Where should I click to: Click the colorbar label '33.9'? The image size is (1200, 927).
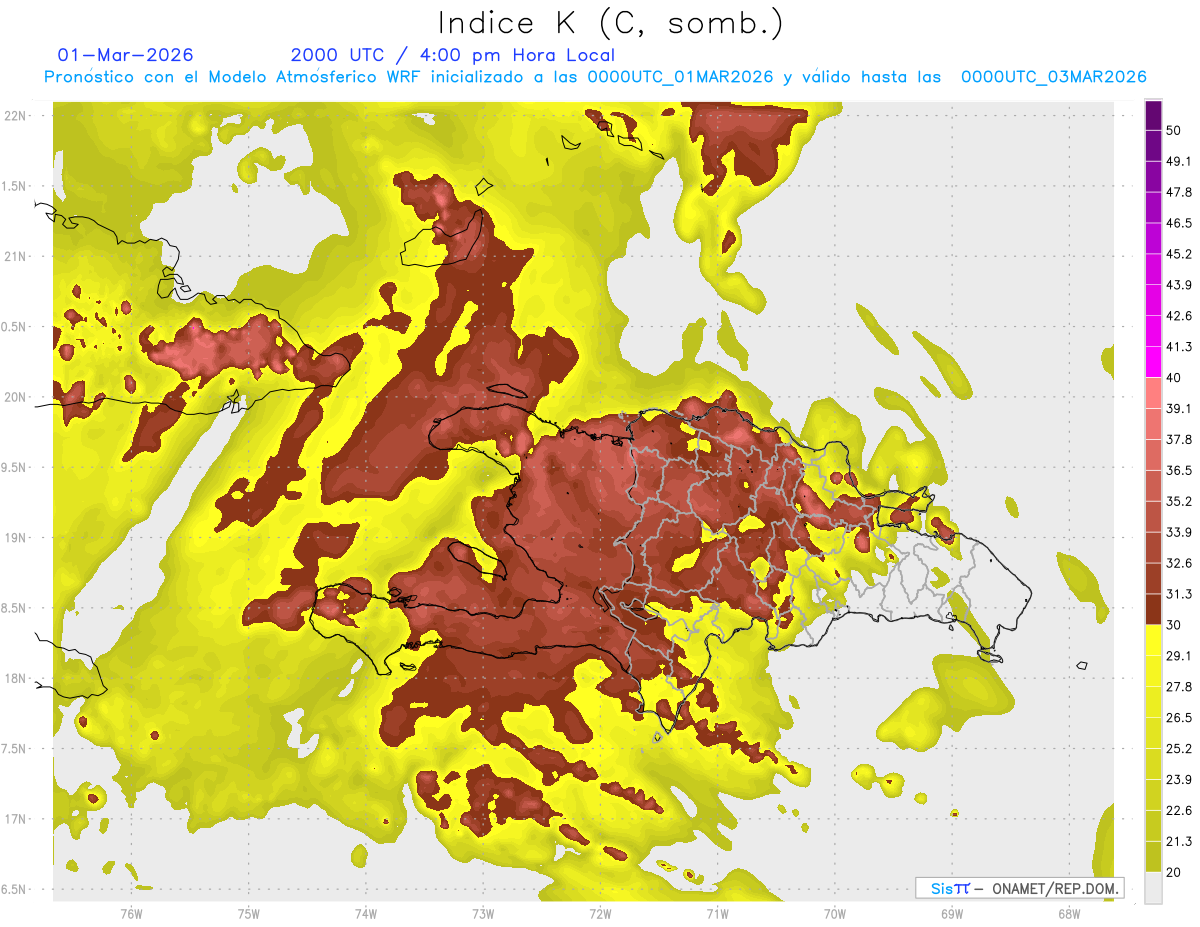pos(1179,533)
